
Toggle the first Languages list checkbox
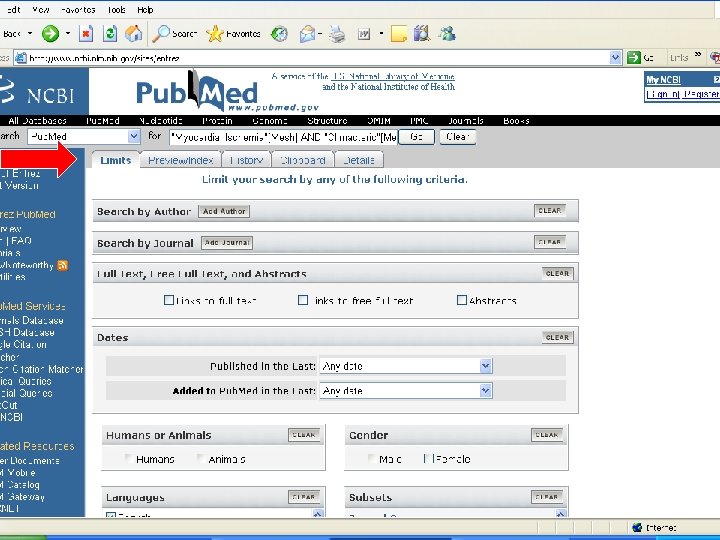[111, 515]
